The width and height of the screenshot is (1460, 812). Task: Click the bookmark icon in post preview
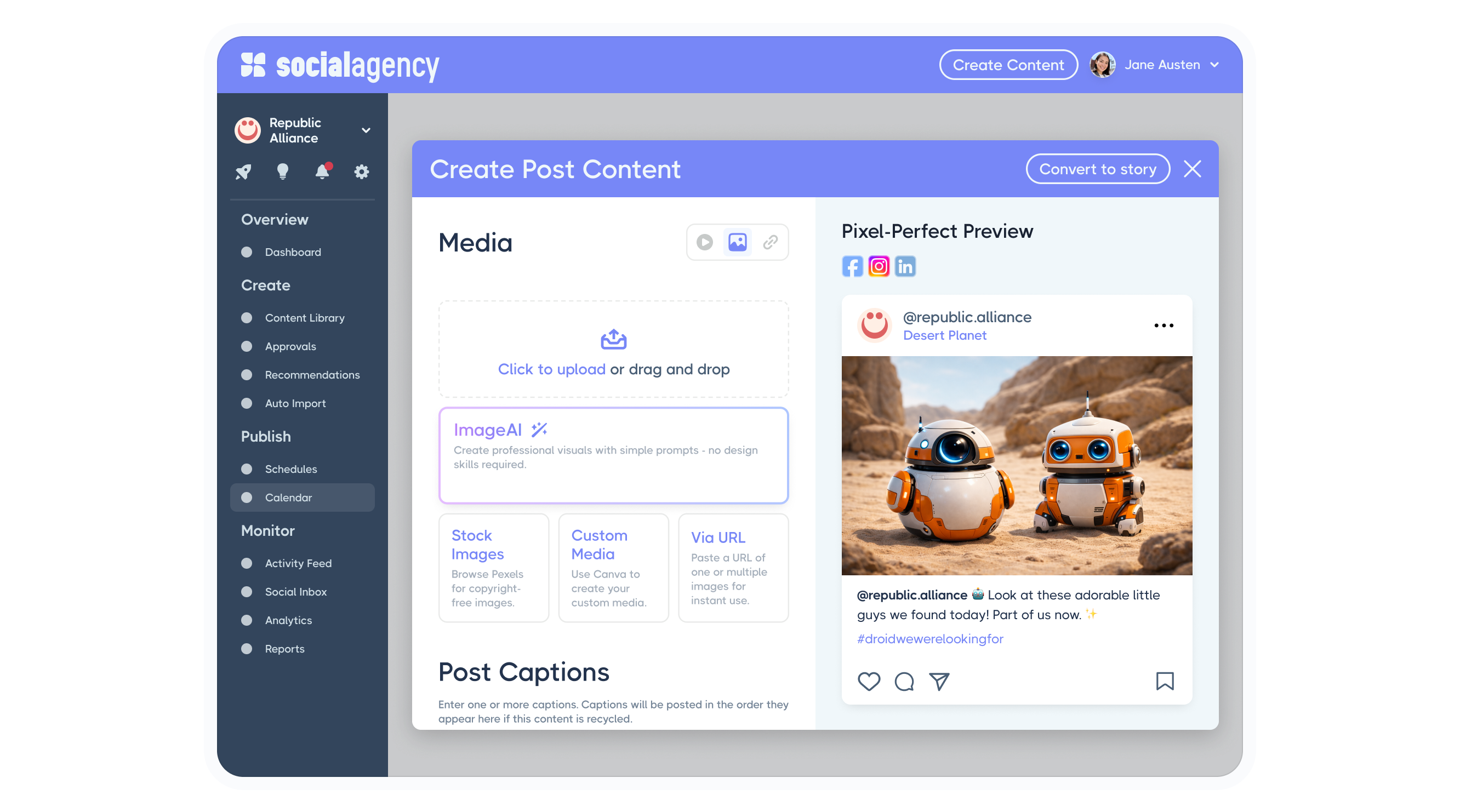(1165, 681)
